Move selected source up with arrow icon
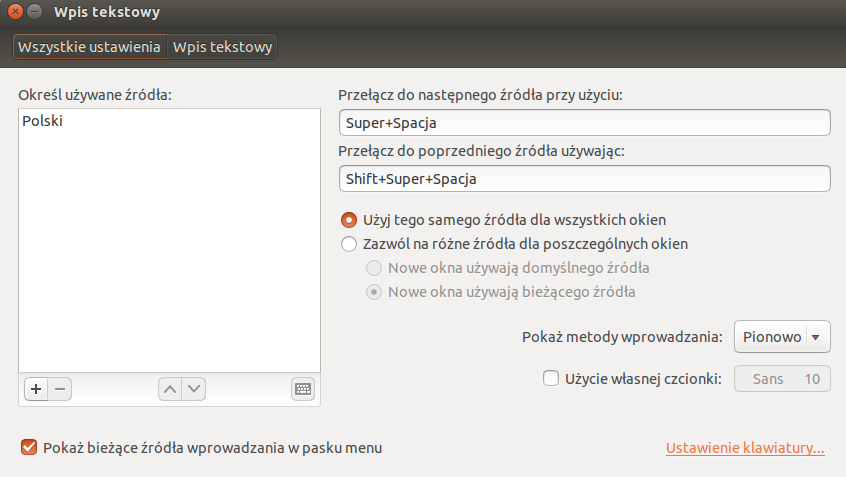This screenshot has height=477, width=846. [x=170, y=389]
